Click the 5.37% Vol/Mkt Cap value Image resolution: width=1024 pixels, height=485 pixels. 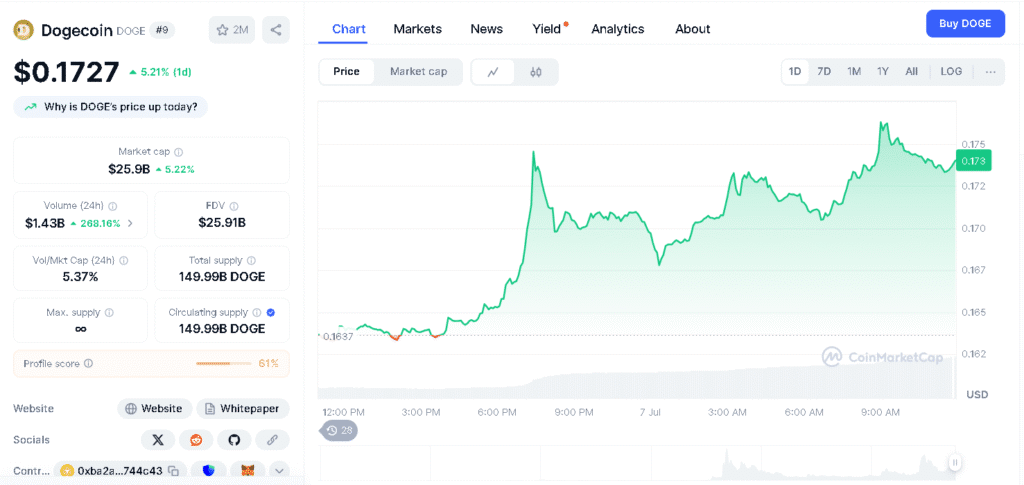80,277
